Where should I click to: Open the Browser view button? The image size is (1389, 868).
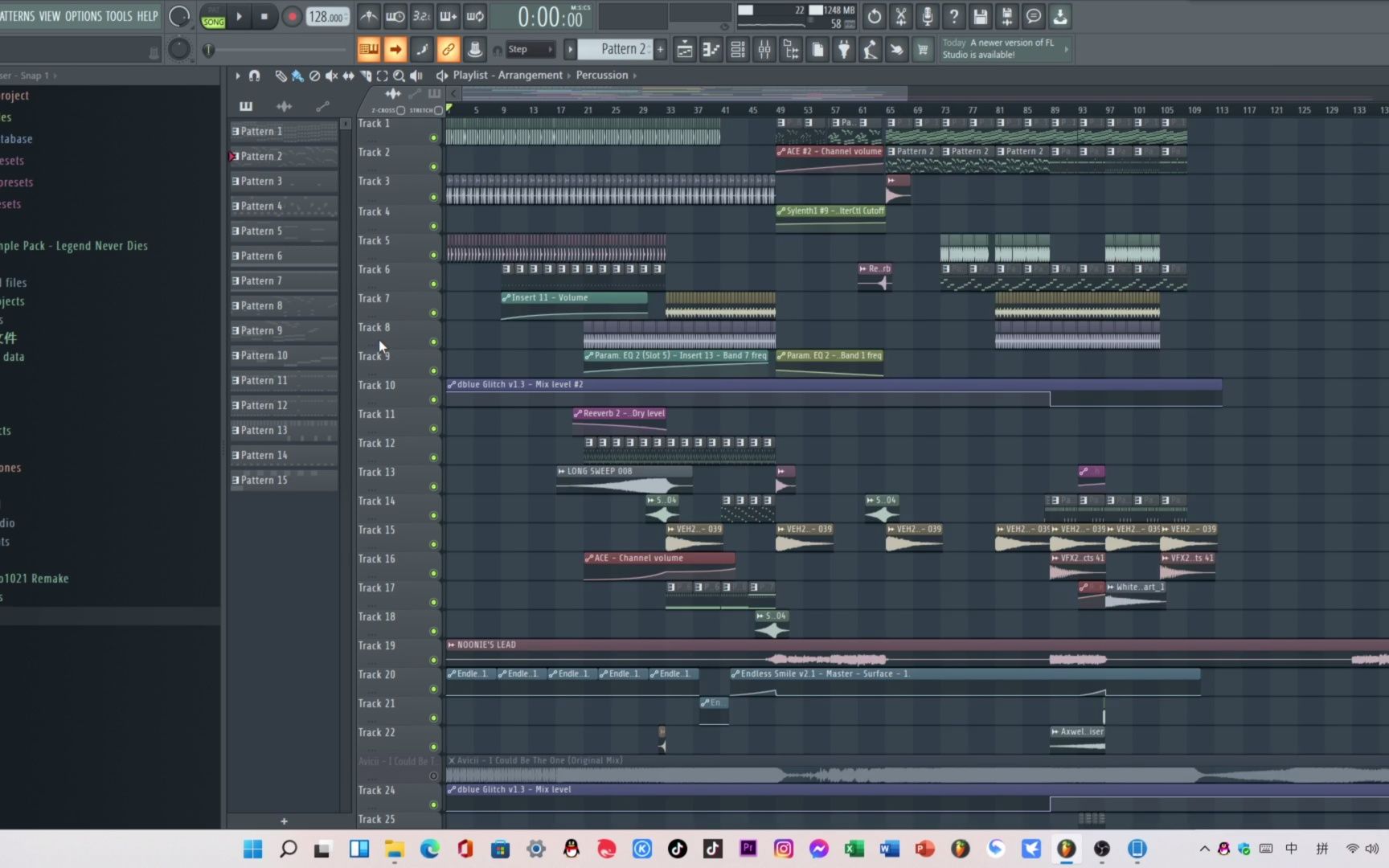pos(791,50)
